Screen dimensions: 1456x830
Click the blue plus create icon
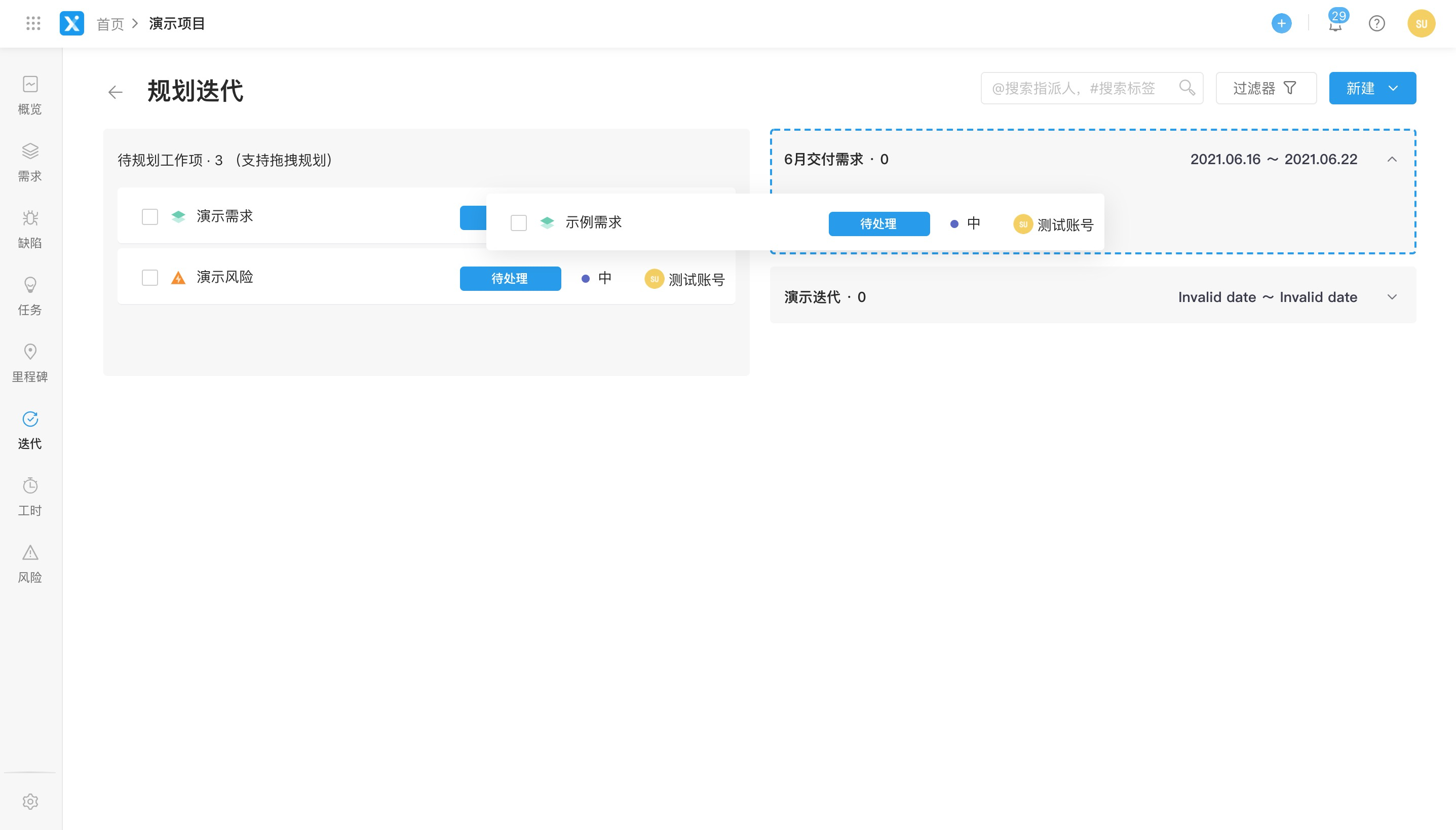coord(1281,23)
